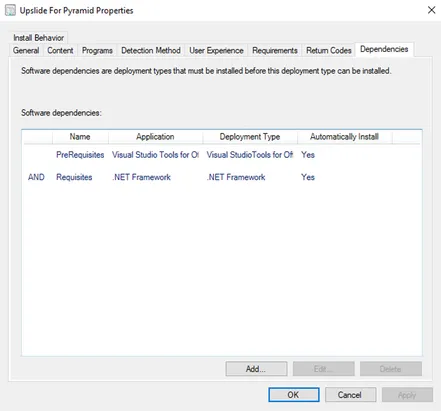Switch to the Install Behavior tab
Image resolution: width=441 pixels, height=411 pixels.
(x=38, y=38)
